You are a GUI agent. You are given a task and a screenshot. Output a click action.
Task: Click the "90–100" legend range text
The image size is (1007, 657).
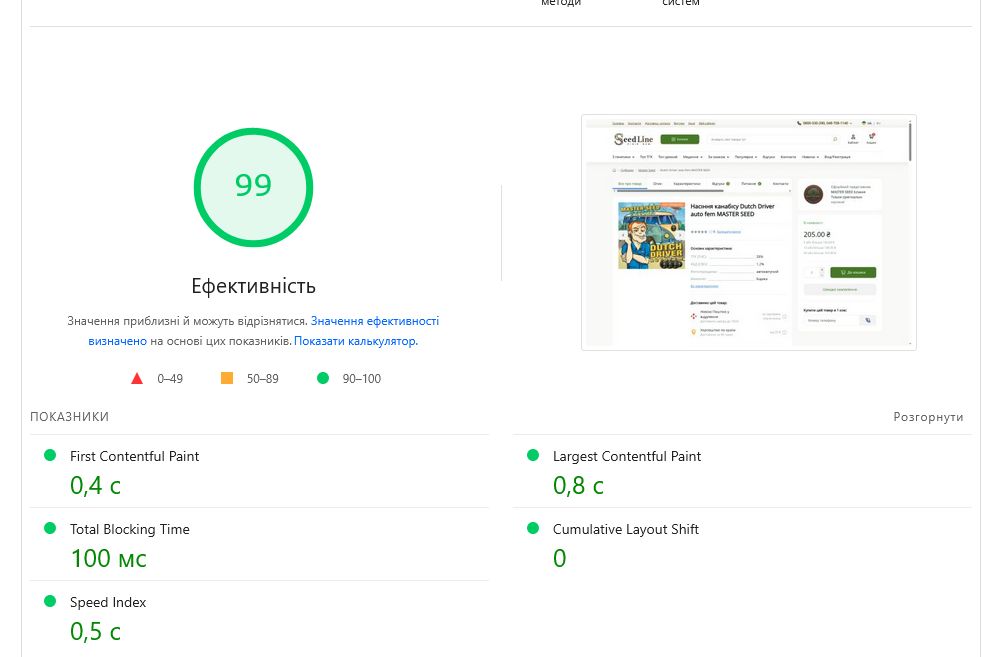click(x=362, y=379)
